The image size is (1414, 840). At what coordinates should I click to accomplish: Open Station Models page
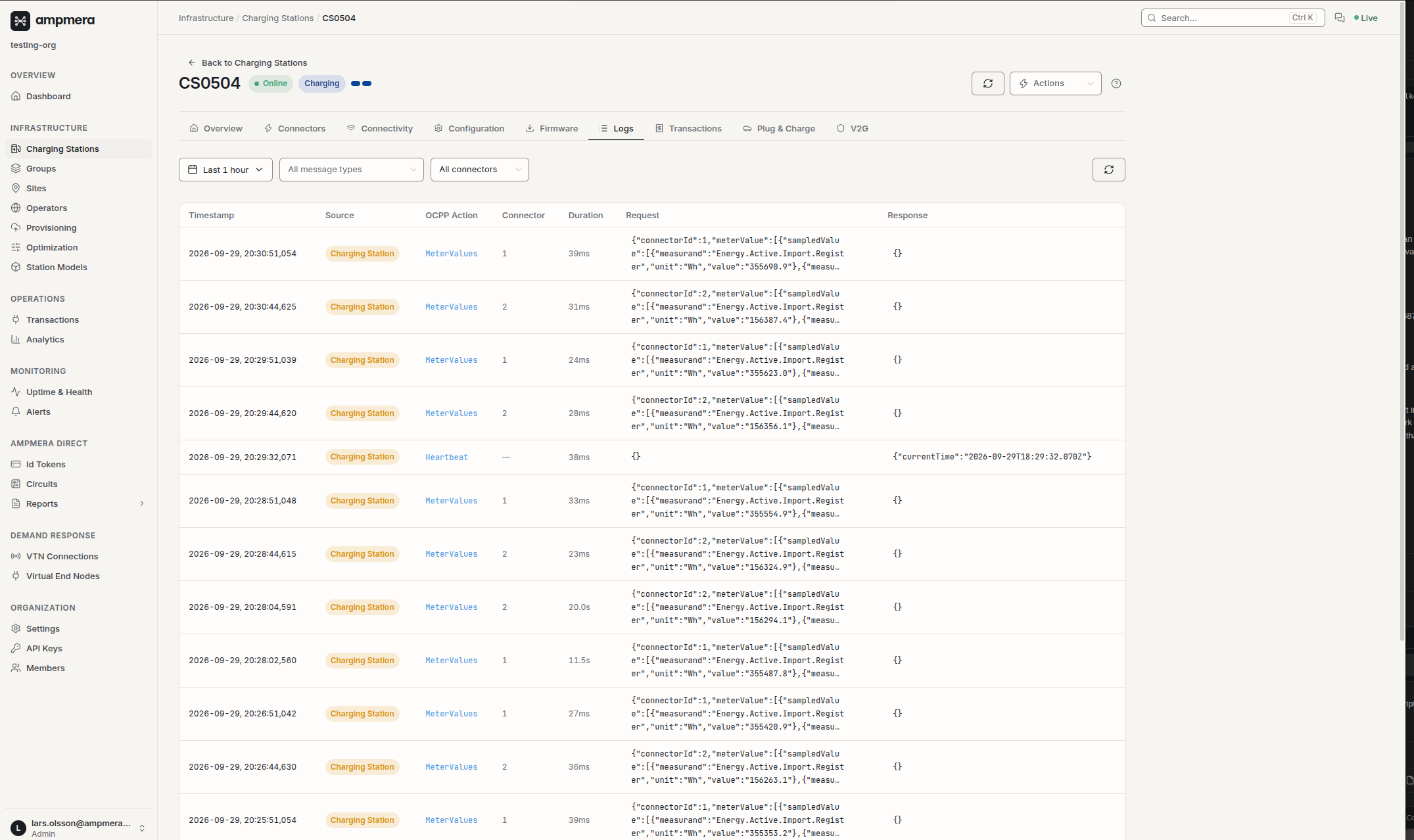point(78,267)
